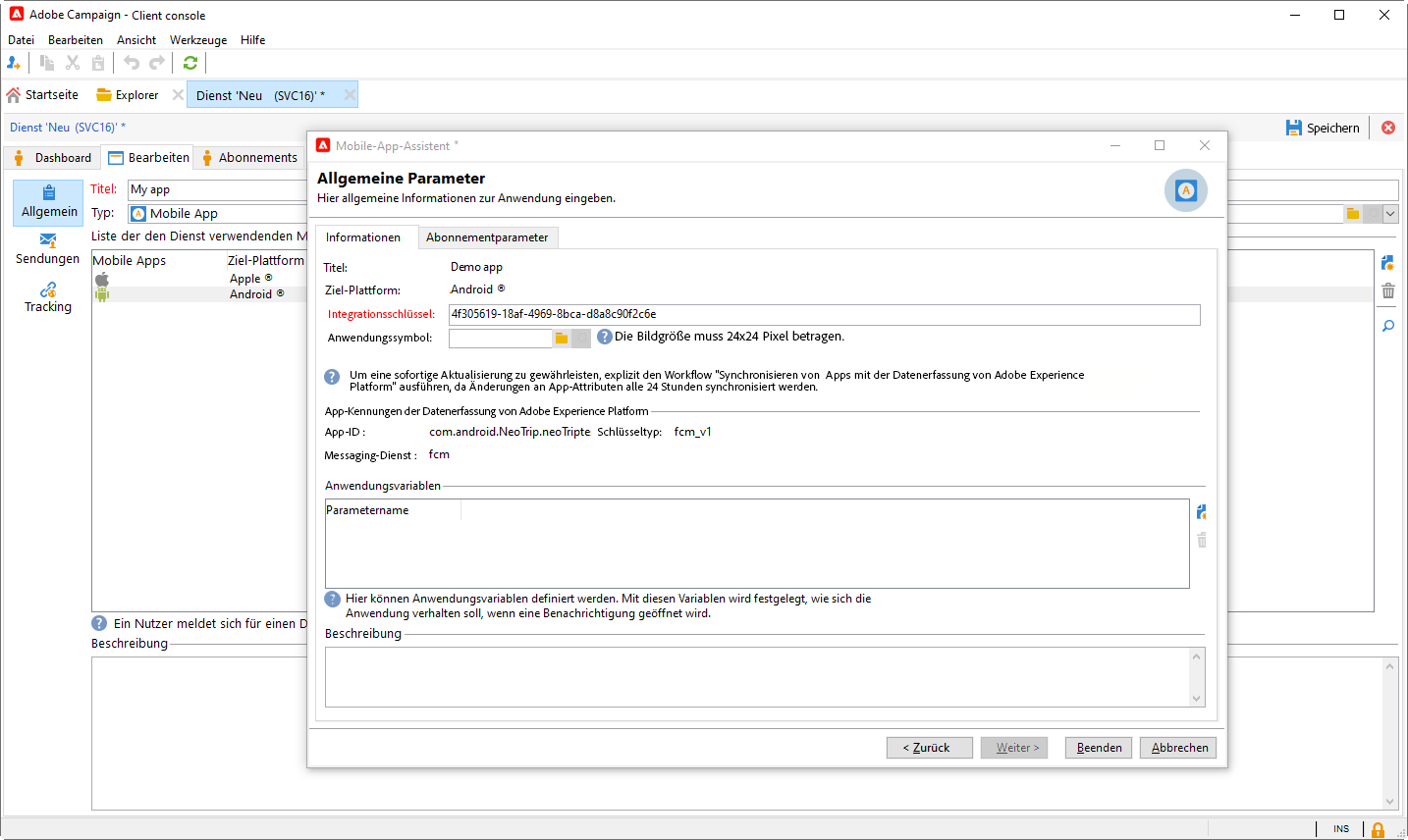Image resolution: width=1408 pixels, height=840 pixels.
Task: Select the Bearbeiten tab of the service
Action: [x=148, y=157]
